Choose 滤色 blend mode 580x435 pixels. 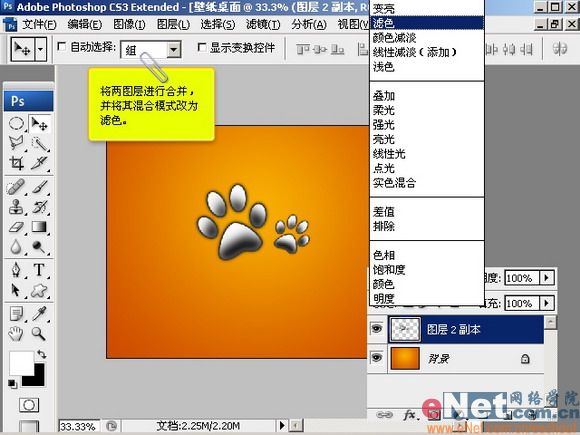point(427,23)
